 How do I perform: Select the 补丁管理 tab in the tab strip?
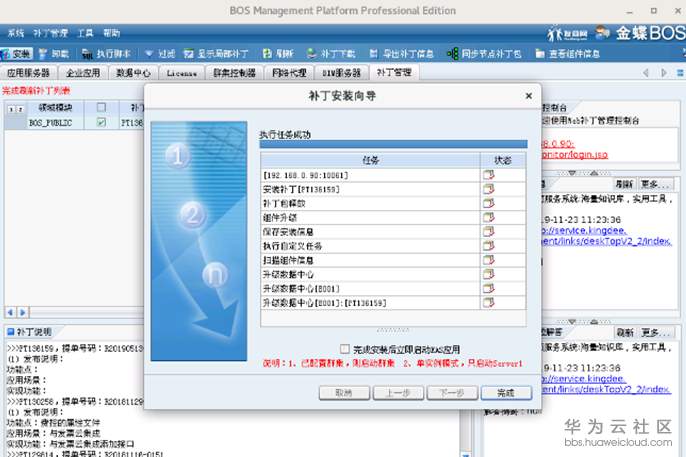394,72
